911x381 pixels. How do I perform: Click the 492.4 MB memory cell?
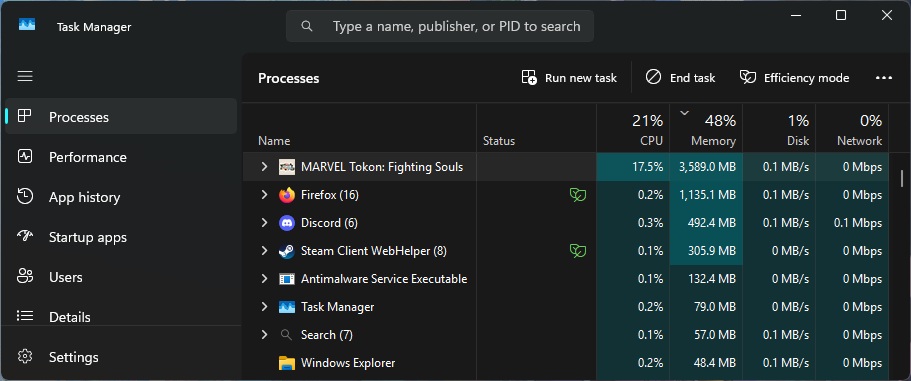tap(706, 223)
